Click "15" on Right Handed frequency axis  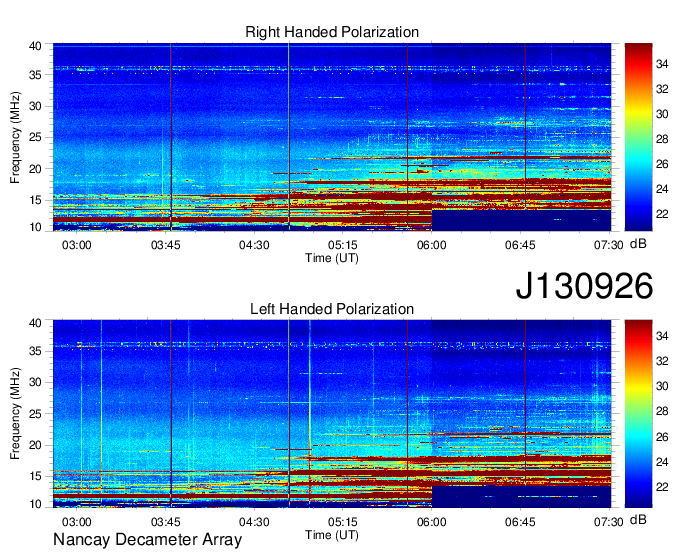[x=35, y=200]
